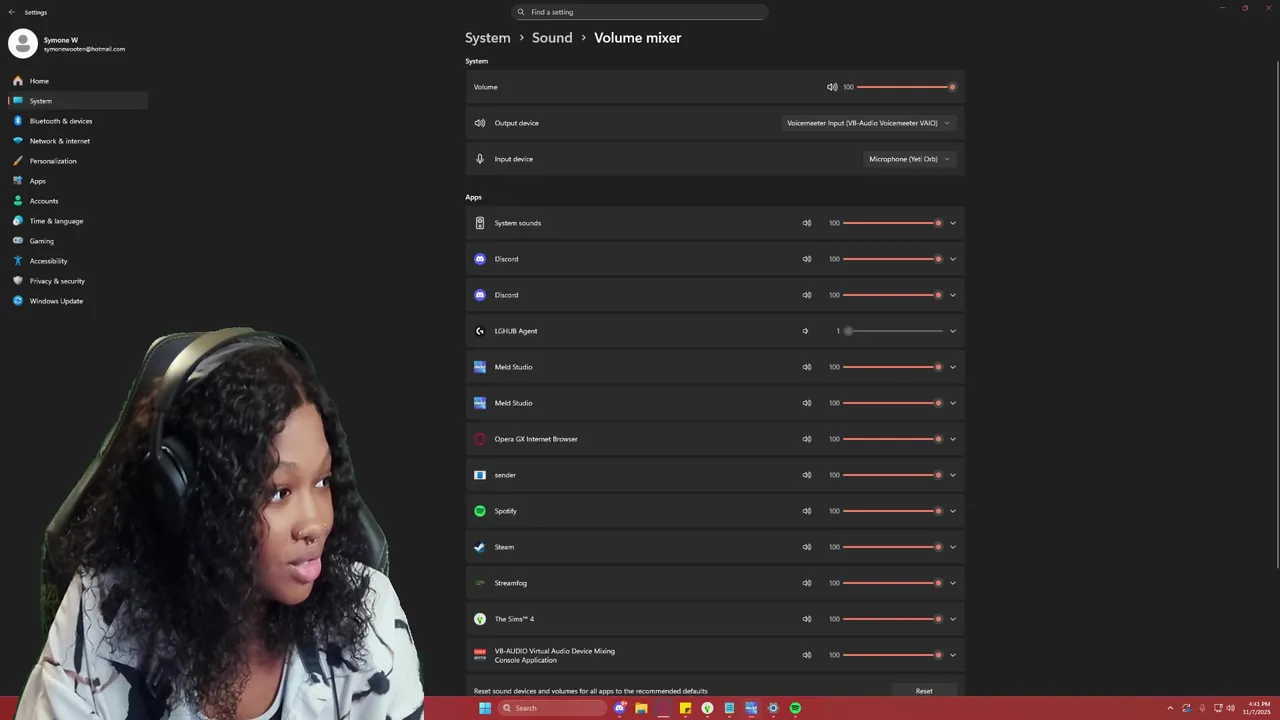Open the Input device Microphone dropdown
1280x720 pixels.
click(x=909, y=159)
